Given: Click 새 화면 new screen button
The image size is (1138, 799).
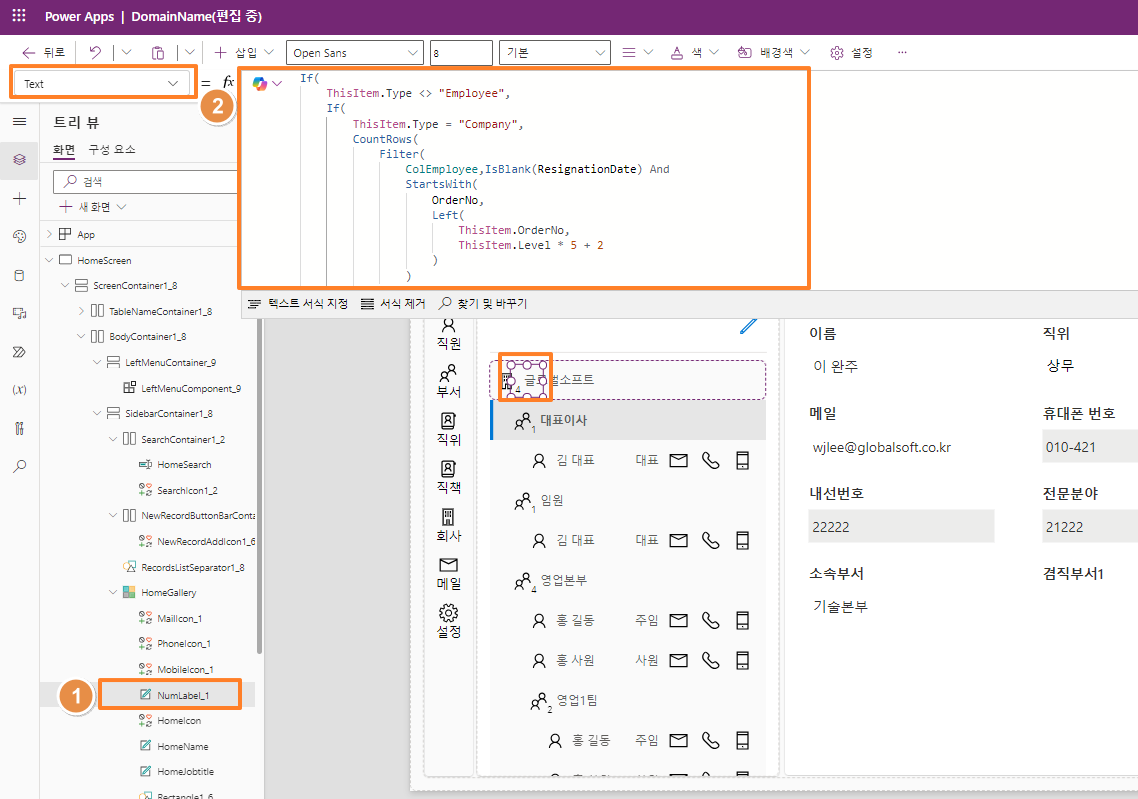Looking at the screenshot, I should tap(93, 207).
